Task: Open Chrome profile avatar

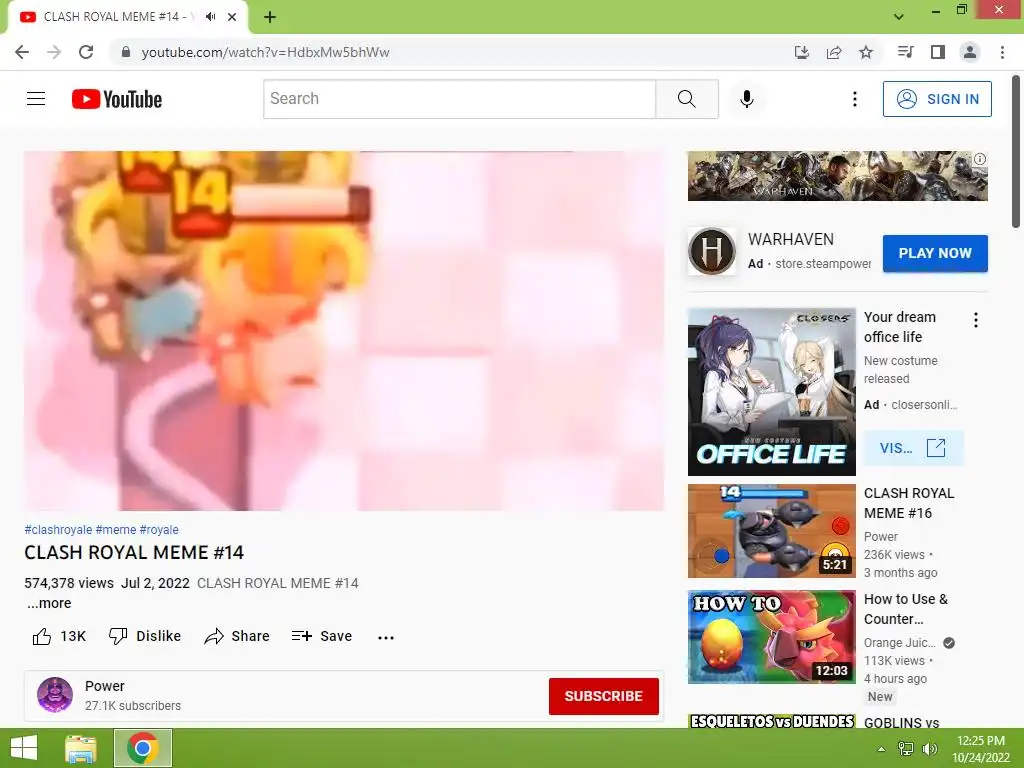Action: tap(970, 52)
